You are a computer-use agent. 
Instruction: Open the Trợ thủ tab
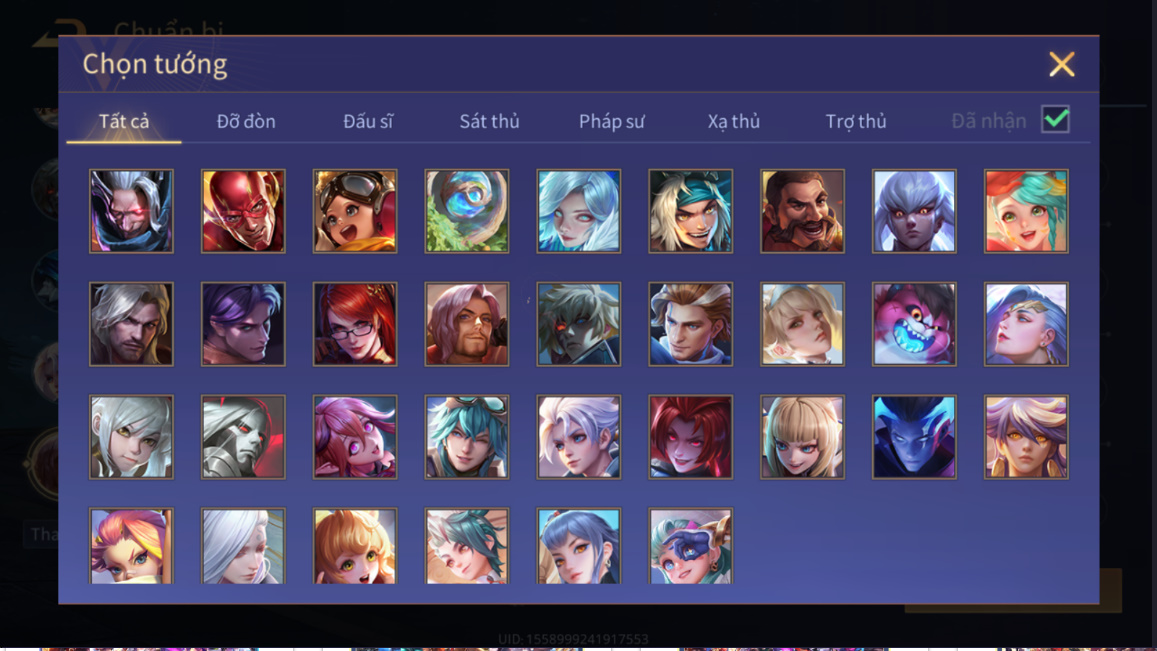pyautogui.click(x=856, y=121)
